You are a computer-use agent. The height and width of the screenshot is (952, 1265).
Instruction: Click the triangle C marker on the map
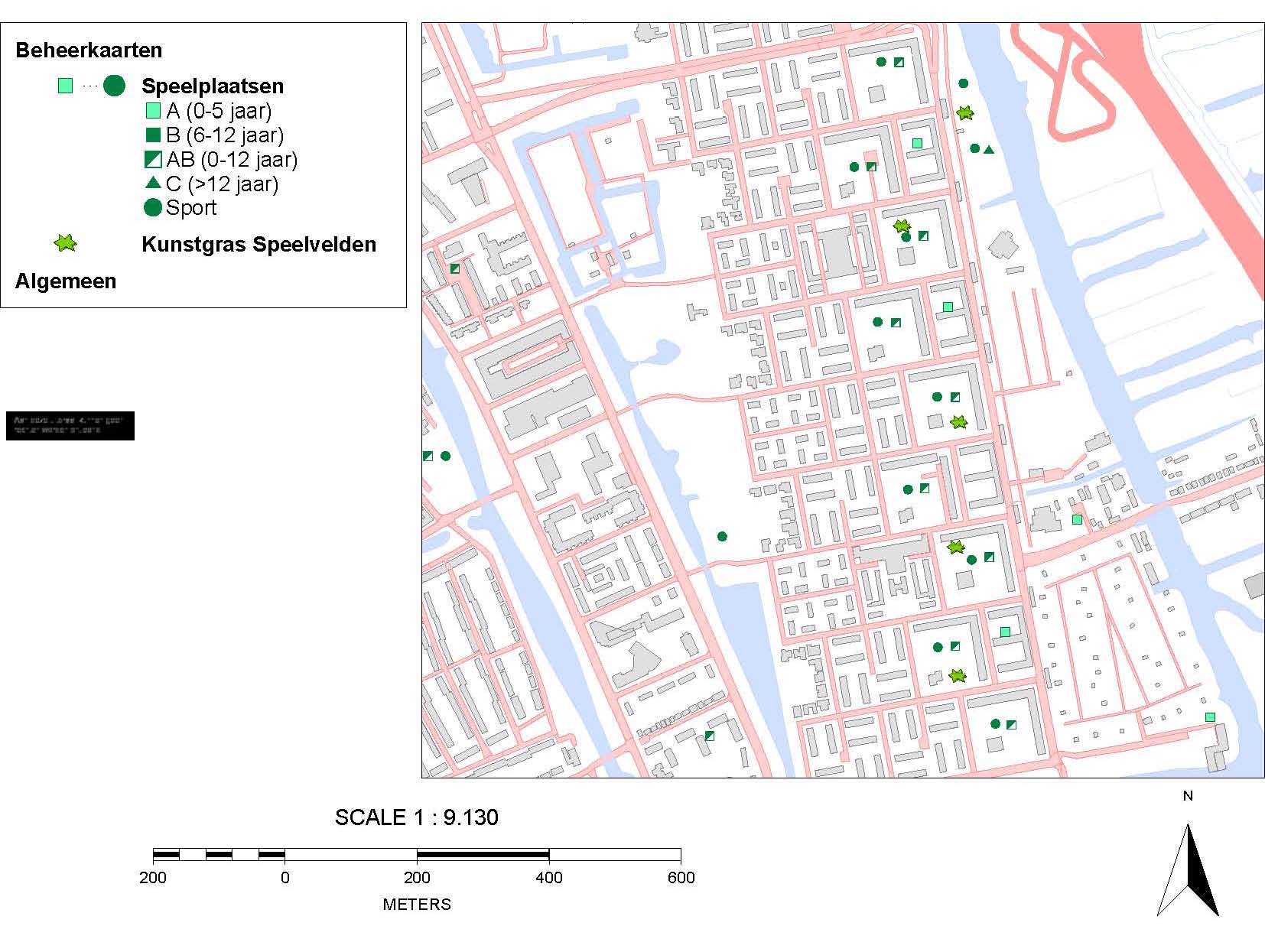989,150
